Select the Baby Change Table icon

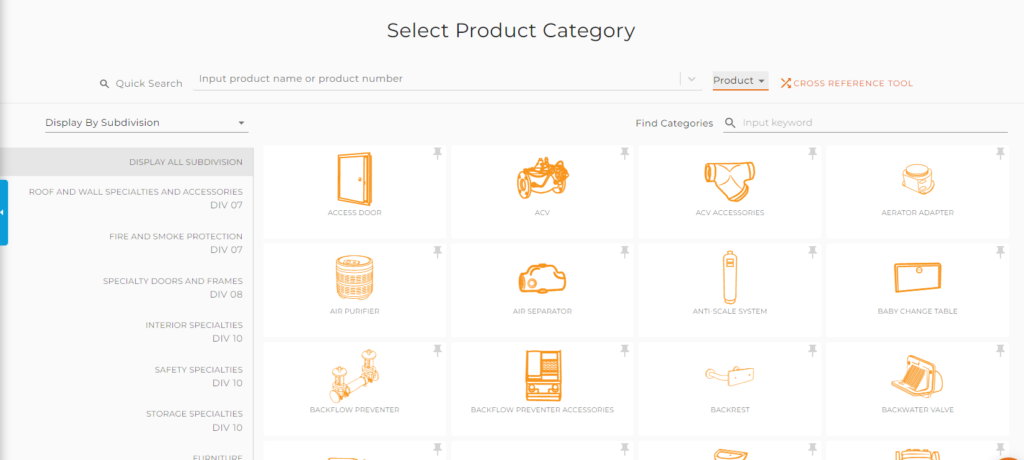tap(917, 278)
